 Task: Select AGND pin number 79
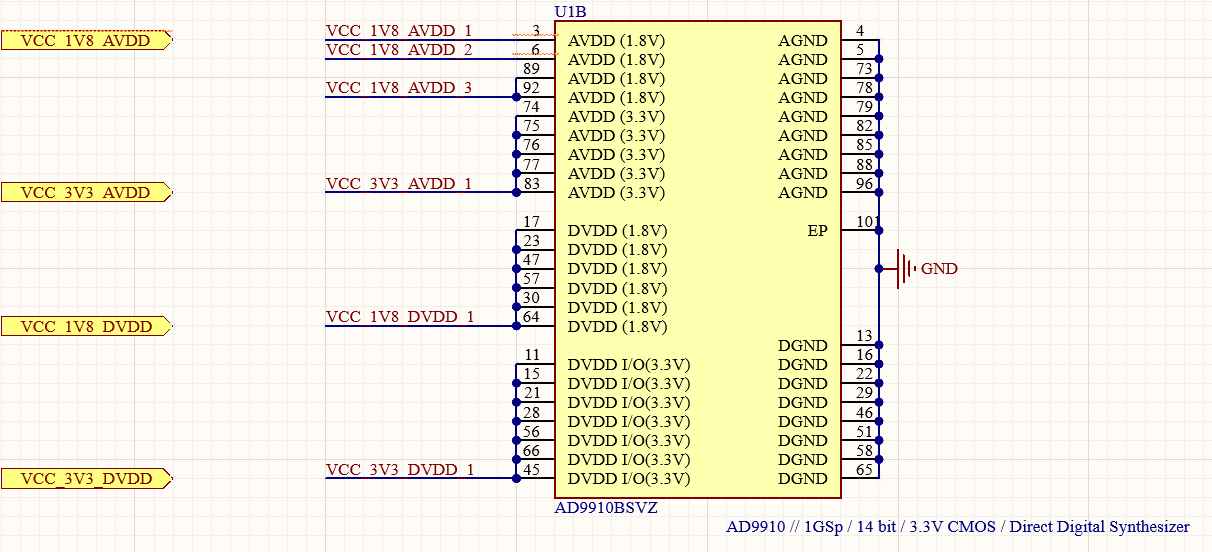(x=864, y=107)
